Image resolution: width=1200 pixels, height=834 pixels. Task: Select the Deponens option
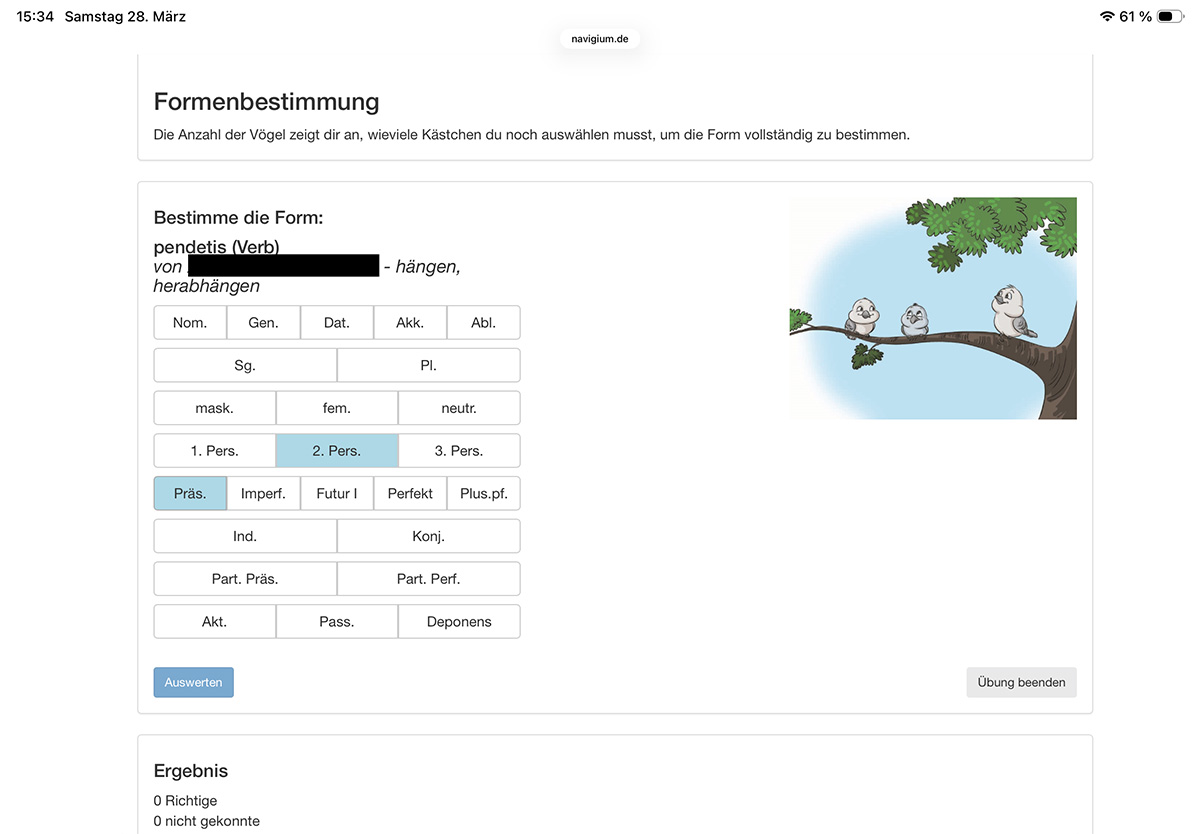click(x=459, y=622)
